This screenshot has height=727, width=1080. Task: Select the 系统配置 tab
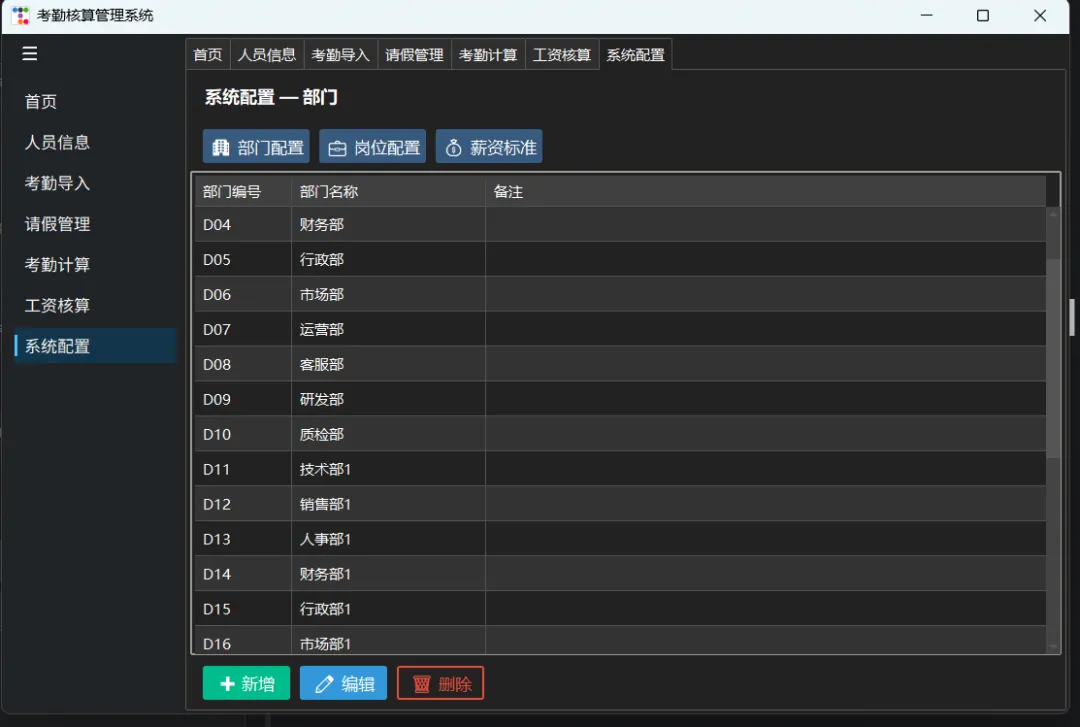pyautogui.click(x=636, y=54)
